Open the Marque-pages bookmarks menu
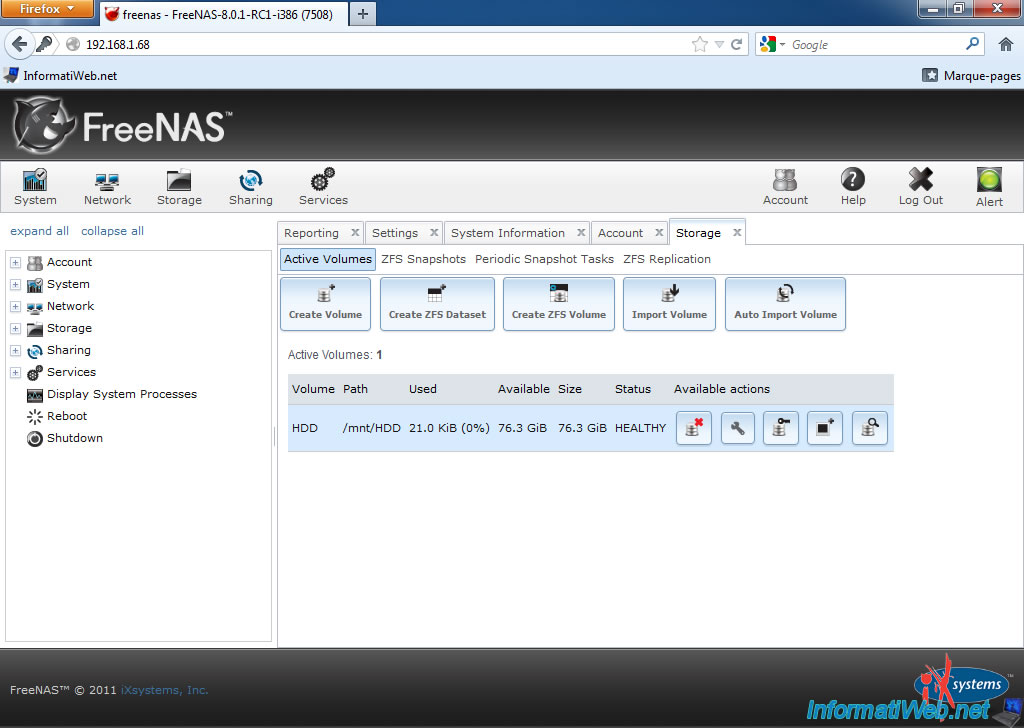Image resolution: width=1024 pixels, height=728 pixels. [971, 76]
